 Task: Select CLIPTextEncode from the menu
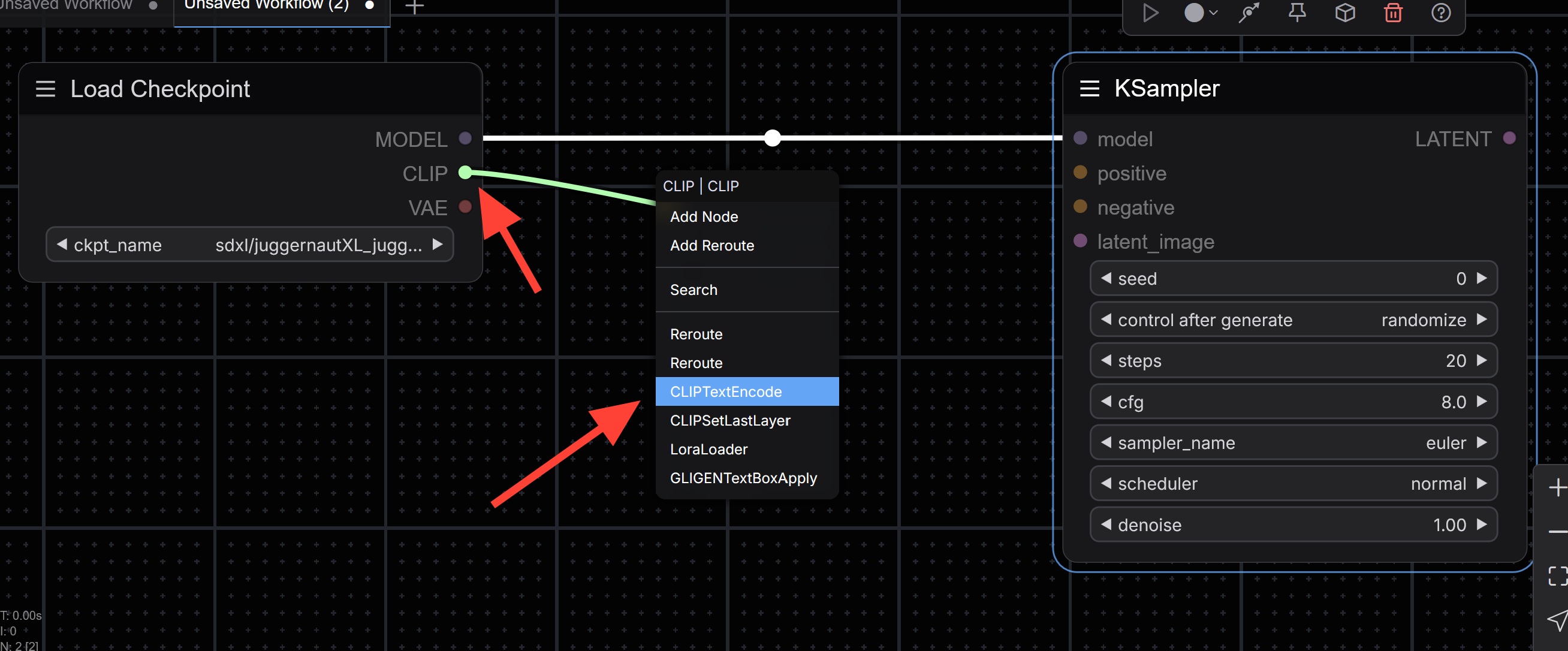coord(747,391)
